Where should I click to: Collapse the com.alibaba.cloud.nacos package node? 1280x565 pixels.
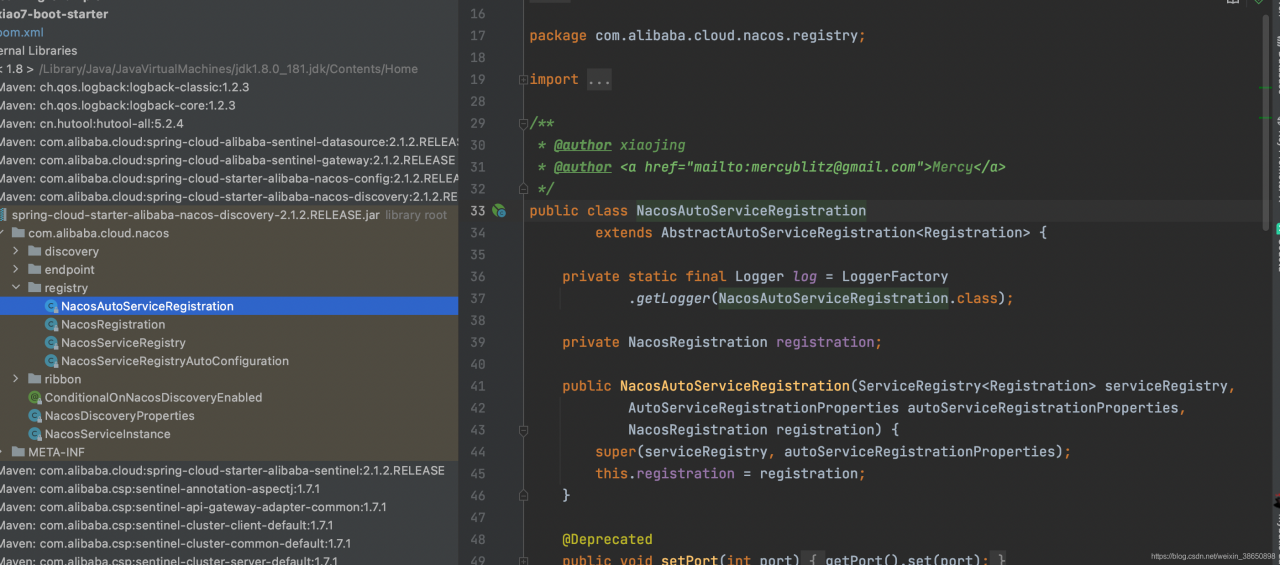tap(3, 233)
